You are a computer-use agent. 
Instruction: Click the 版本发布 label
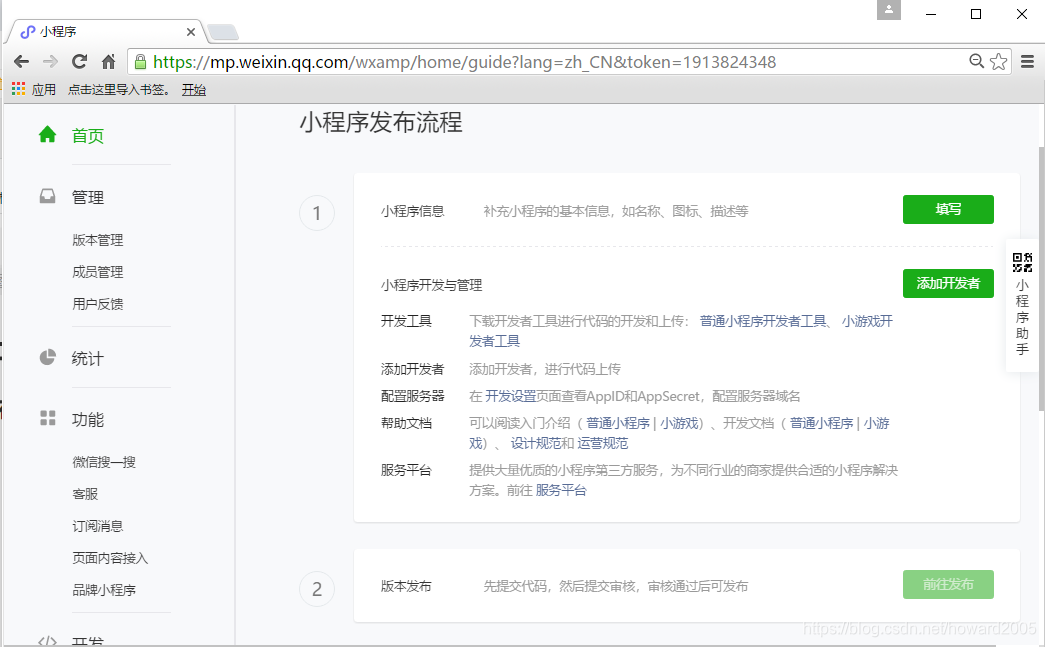(x=406, y=586)
